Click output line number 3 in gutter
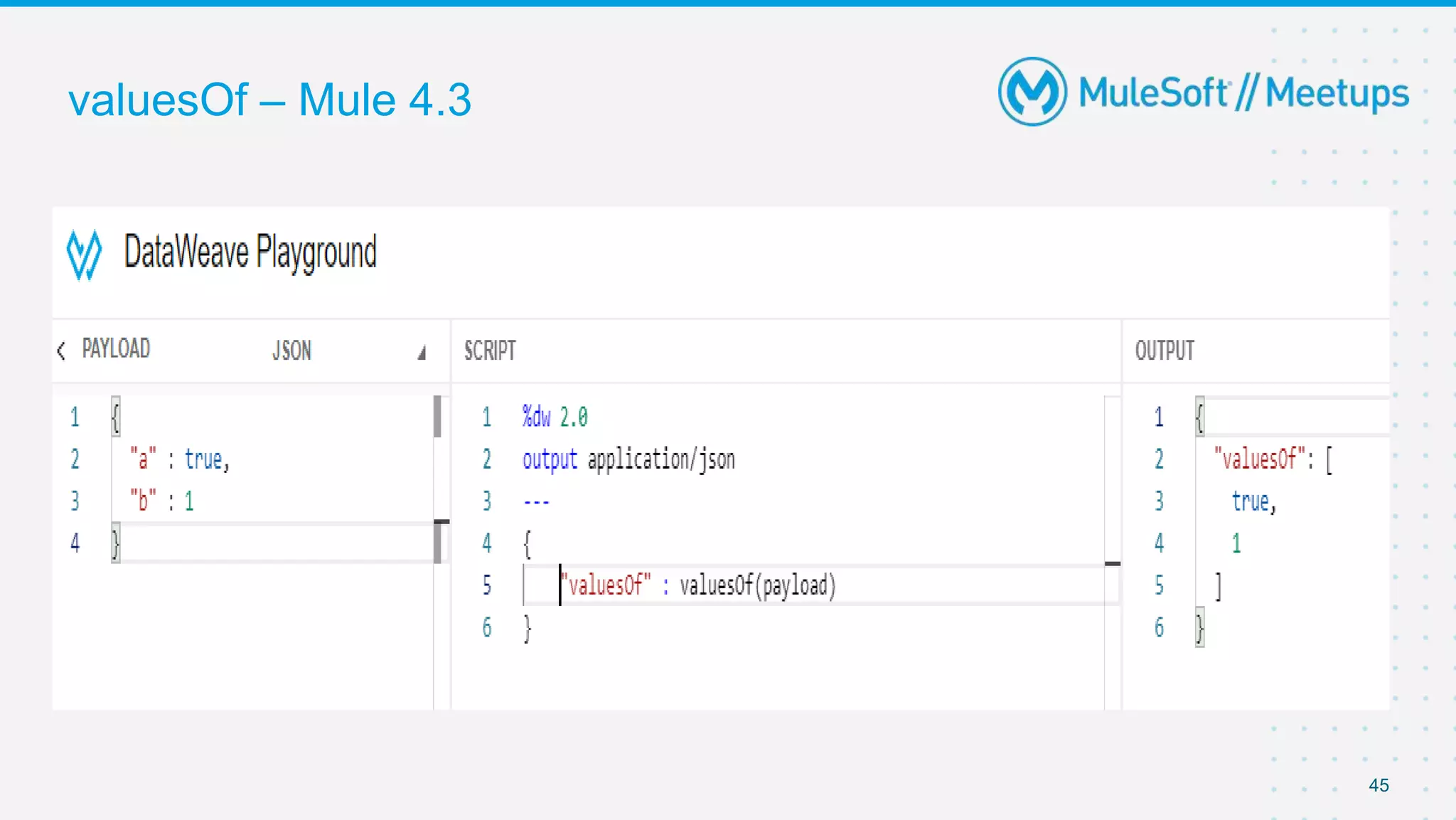This screenshot has width=1456, height=820. (1160, 501)
